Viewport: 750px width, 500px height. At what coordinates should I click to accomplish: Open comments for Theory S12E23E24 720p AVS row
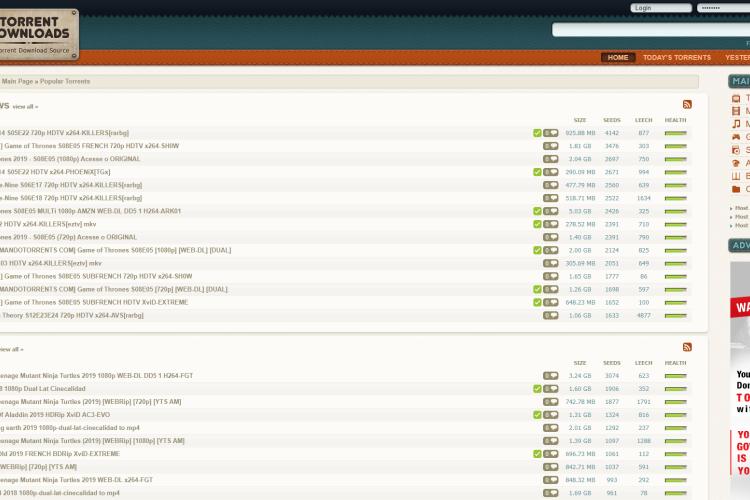click(551, 315)
